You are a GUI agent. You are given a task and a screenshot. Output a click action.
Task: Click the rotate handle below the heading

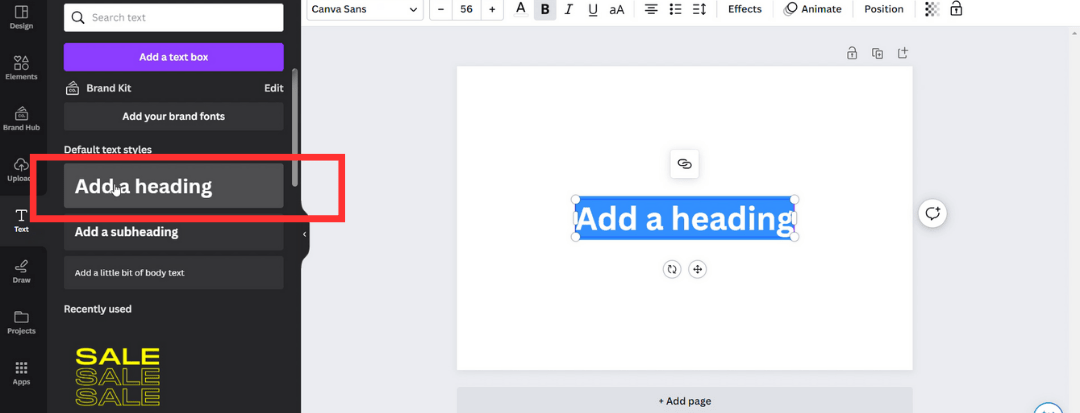click(672, 269)
